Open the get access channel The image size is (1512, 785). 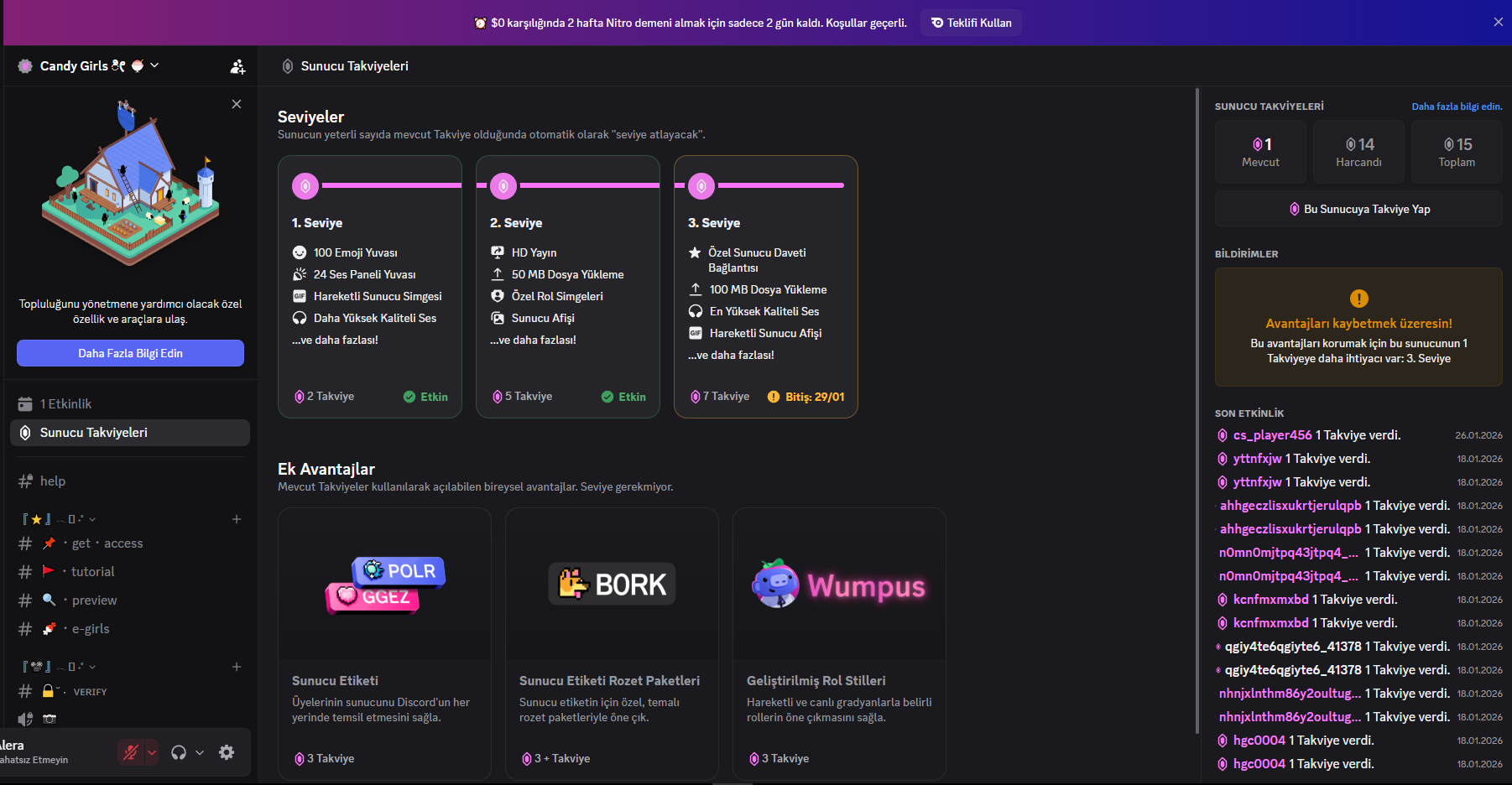pyautogui.click(x=130, y=543)
